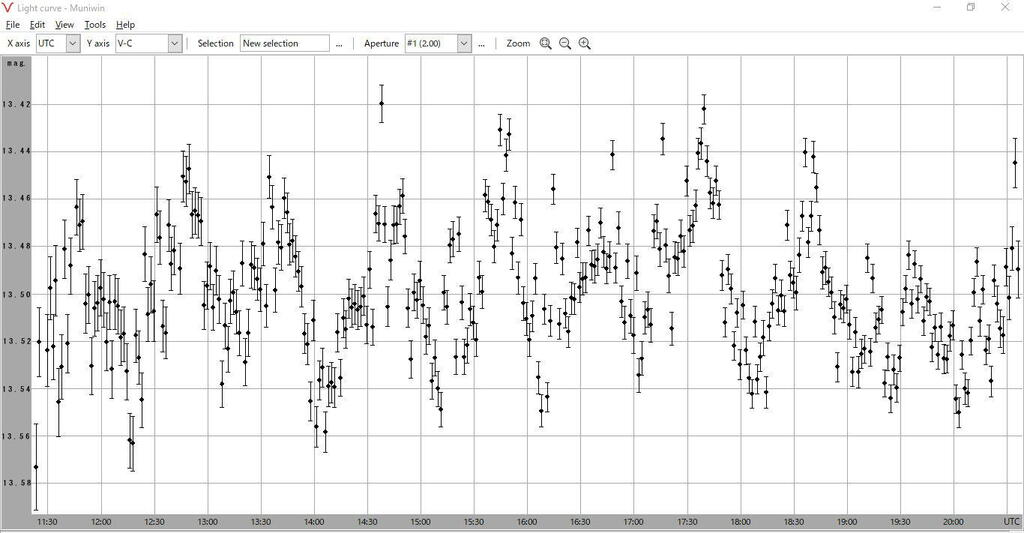Click the 20:00 time axis label
Viewport: 1024px width, 533px height.
(953, 521)
